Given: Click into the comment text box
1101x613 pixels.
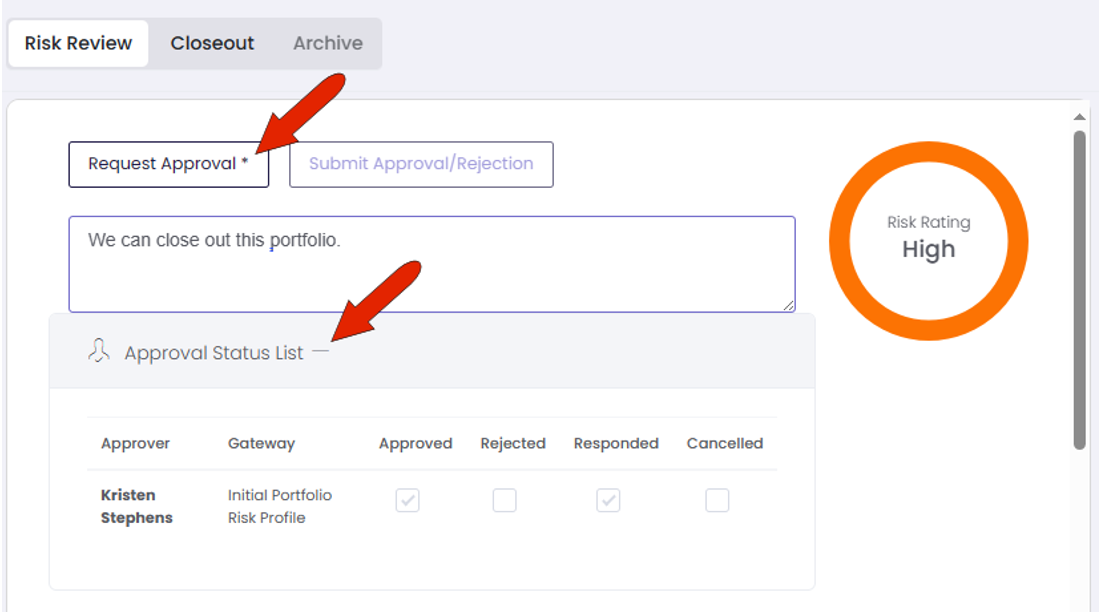Looking at the screenshot, I should (432, 264).
